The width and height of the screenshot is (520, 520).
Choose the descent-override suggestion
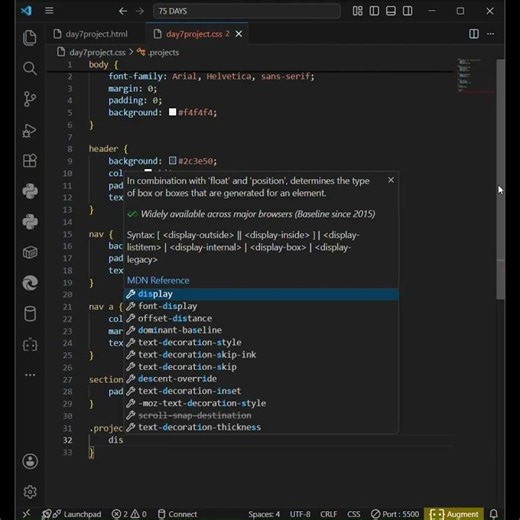click(x=261, y=379)
